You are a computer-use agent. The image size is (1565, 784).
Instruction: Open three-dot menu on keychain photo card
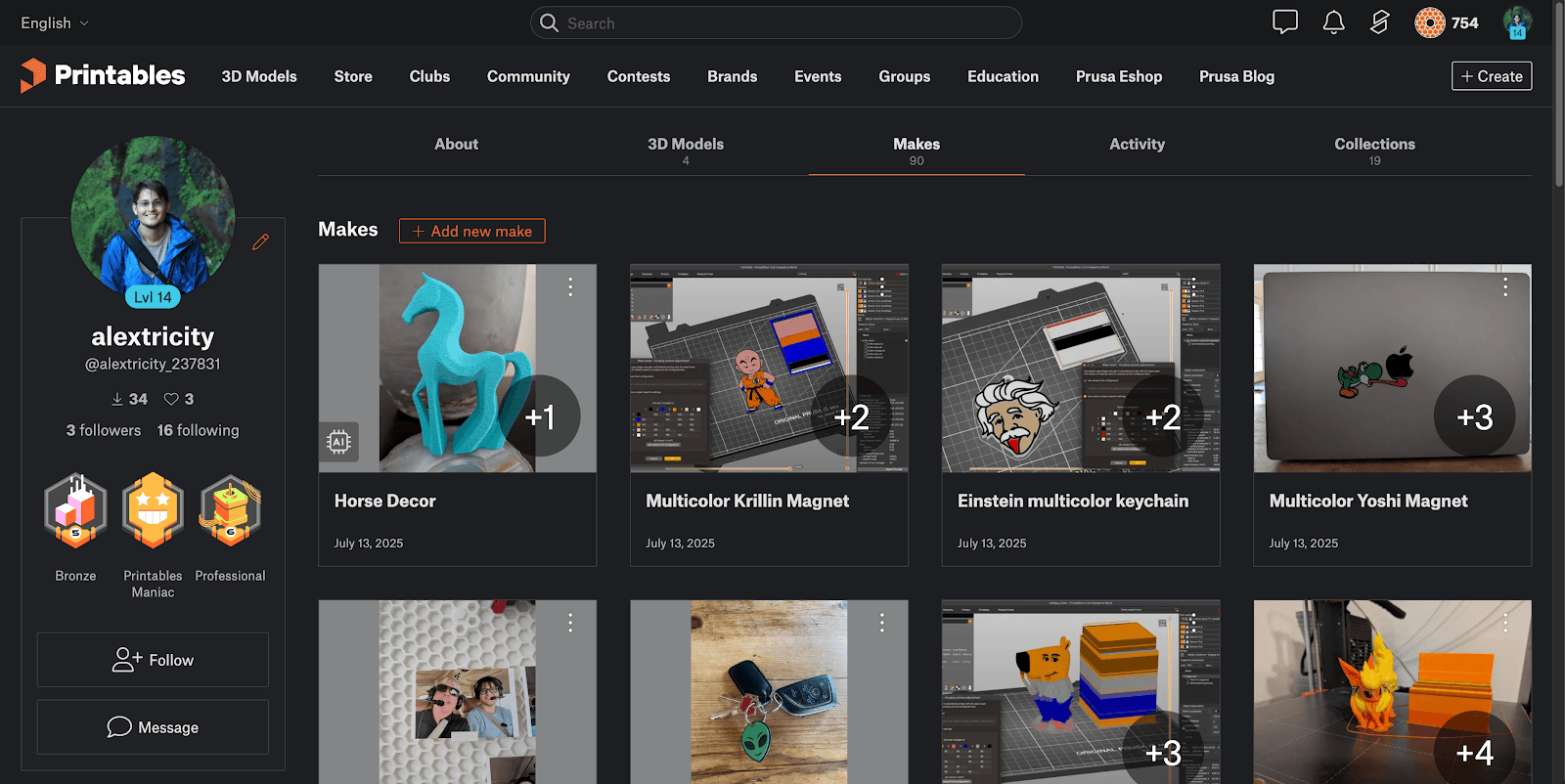881,623
